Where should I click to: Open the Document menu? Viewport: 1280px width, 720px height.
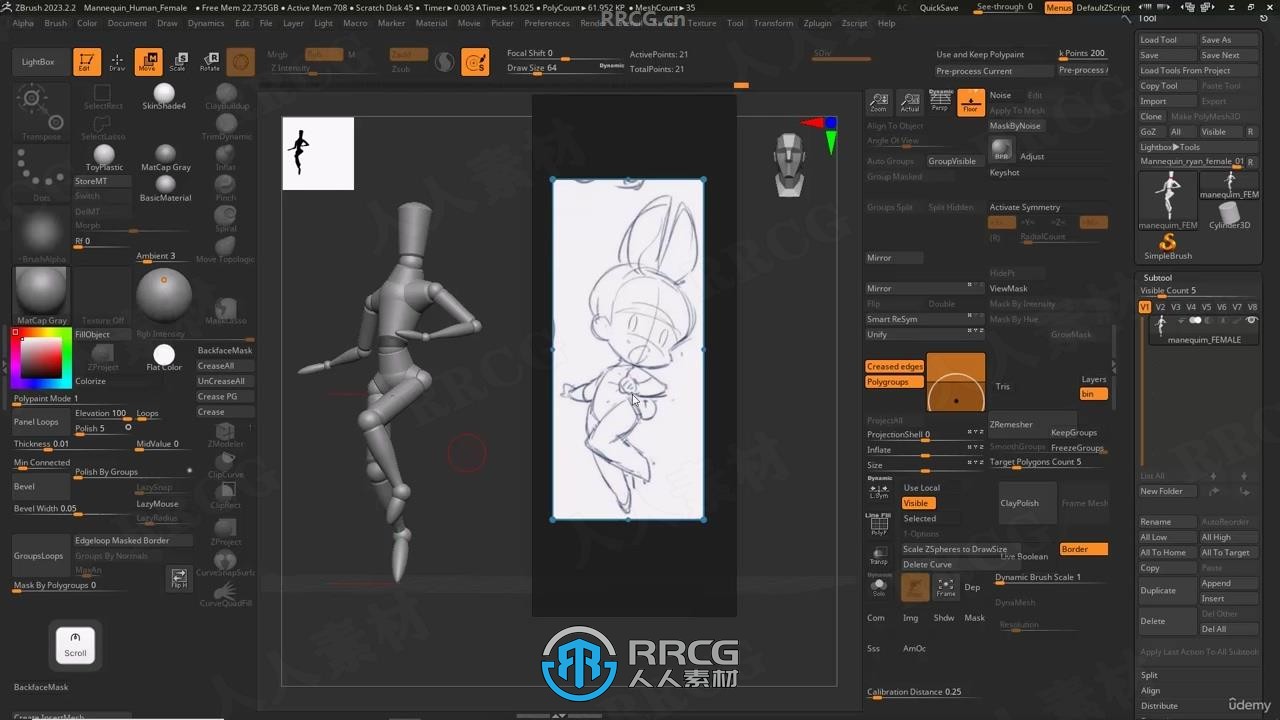[x=127, y=23]
